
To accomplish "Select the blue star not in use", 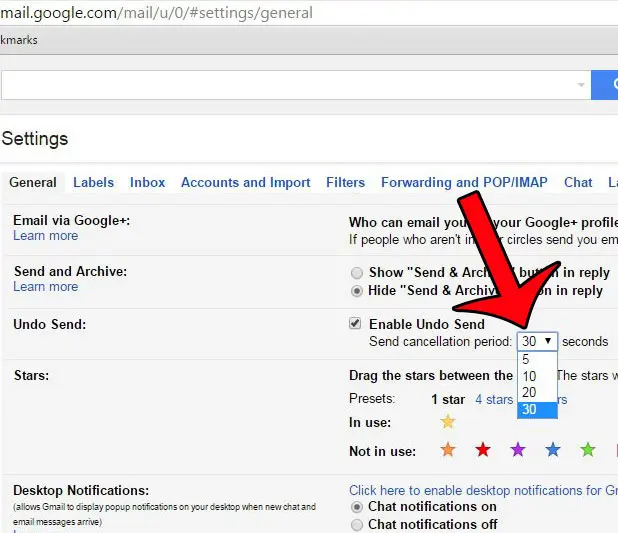I will 553,449.
